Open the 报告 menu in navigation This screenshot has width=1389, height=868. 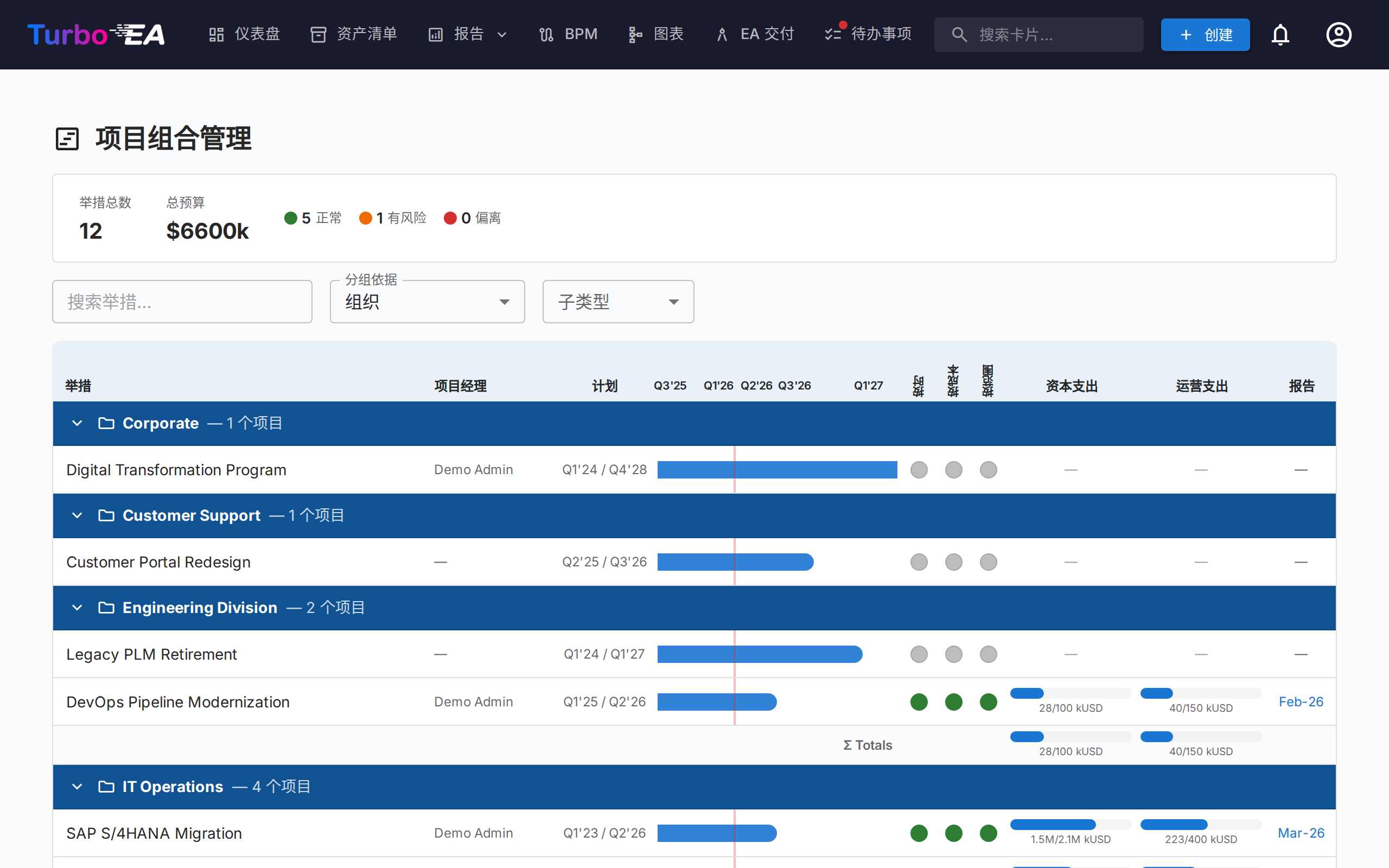coord(468,34)
